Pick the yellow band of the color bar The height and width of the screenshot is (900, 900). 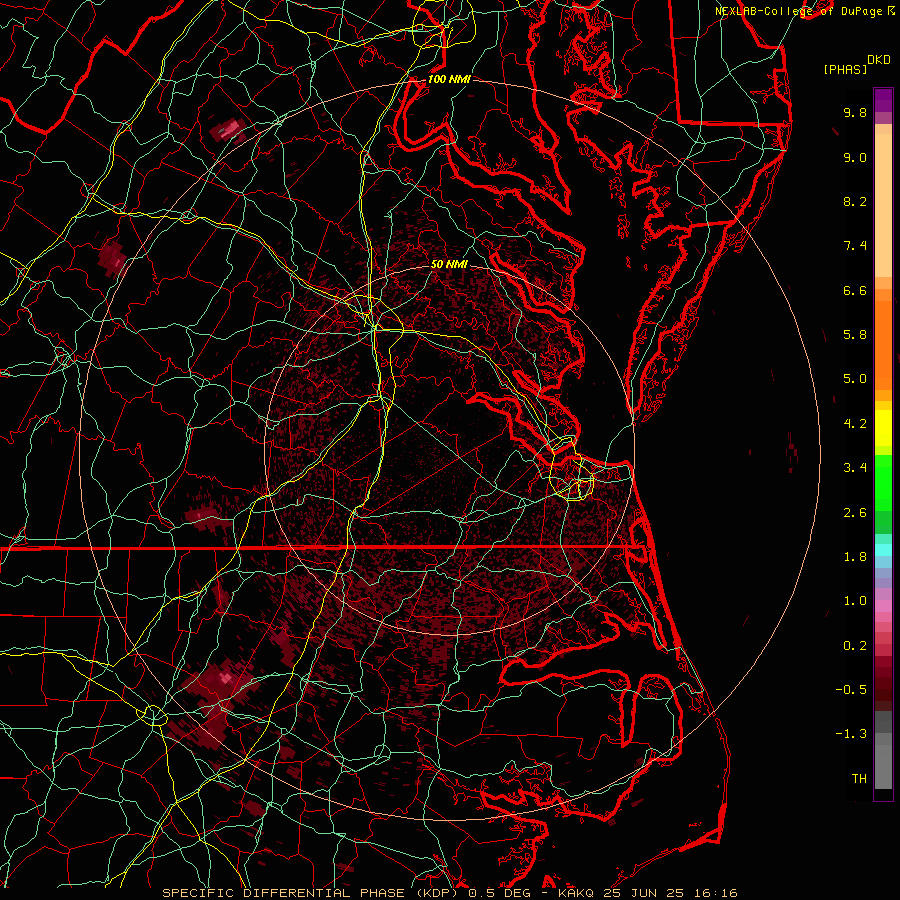[x=883, y=428]
